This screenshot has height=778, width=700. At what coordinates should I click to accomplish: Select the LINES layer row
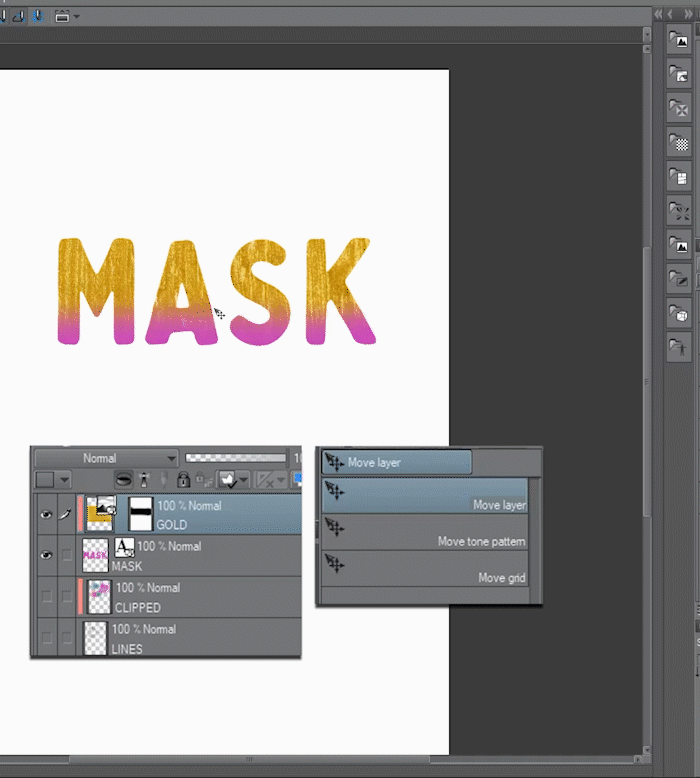click(x=200, y=638)
